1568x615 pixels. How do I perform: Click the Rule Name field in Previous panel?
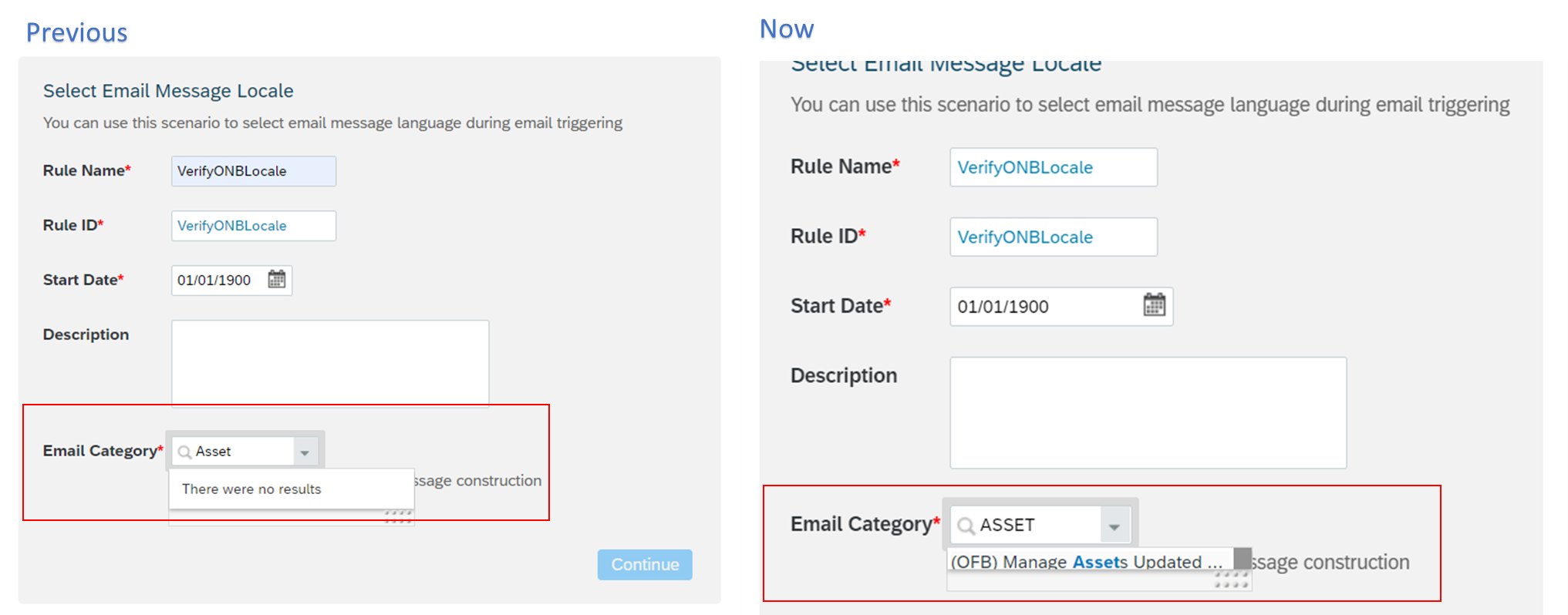pyautogui.click(x=253, y=171)
